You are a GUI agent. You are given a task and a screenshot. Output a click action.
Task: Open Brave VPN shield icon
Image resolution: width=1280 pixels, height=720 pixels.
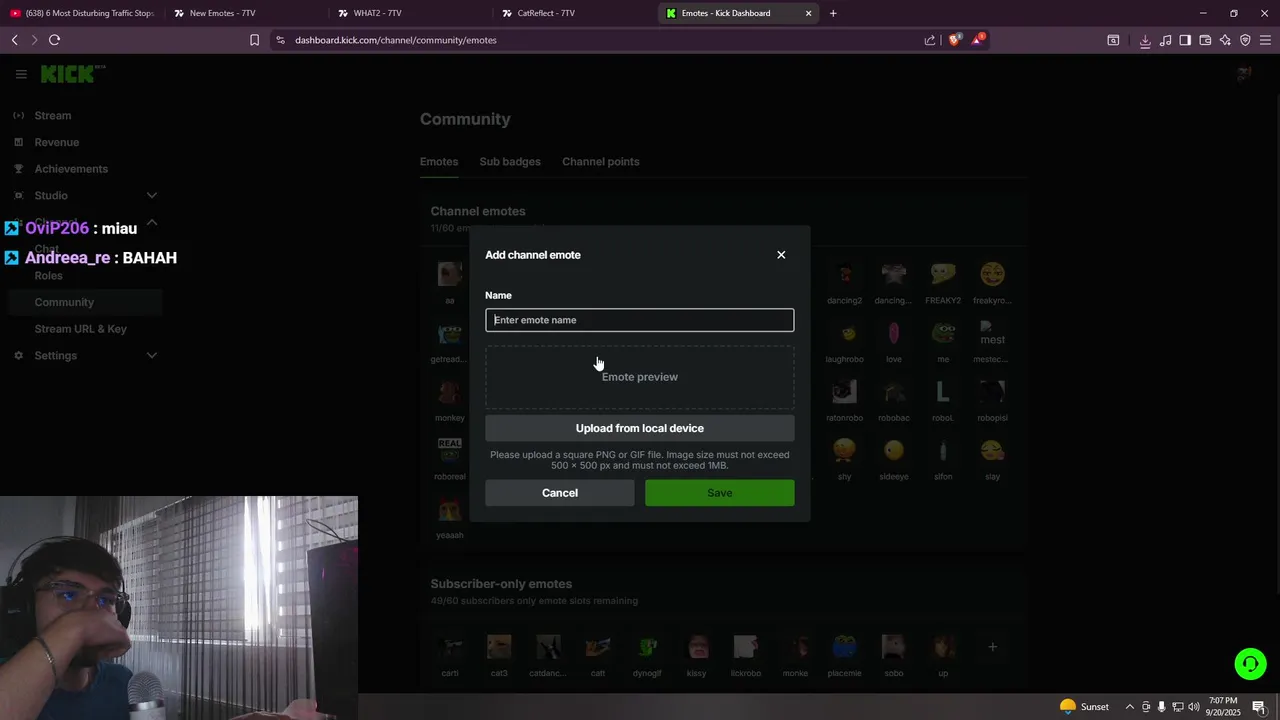(x=1245, y=40)
